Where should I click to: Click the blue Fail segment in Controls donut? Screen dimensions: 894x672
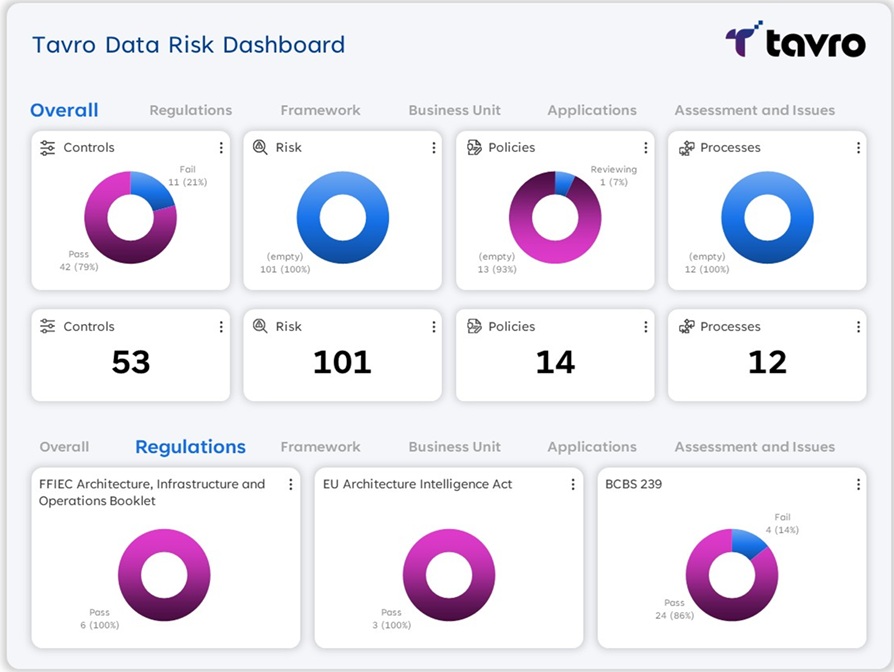click(x=154, y=189)
